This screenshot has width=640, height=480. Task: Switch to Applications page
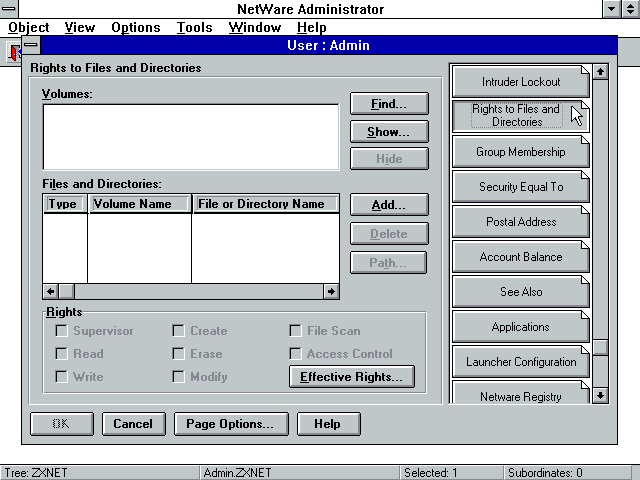521,327
